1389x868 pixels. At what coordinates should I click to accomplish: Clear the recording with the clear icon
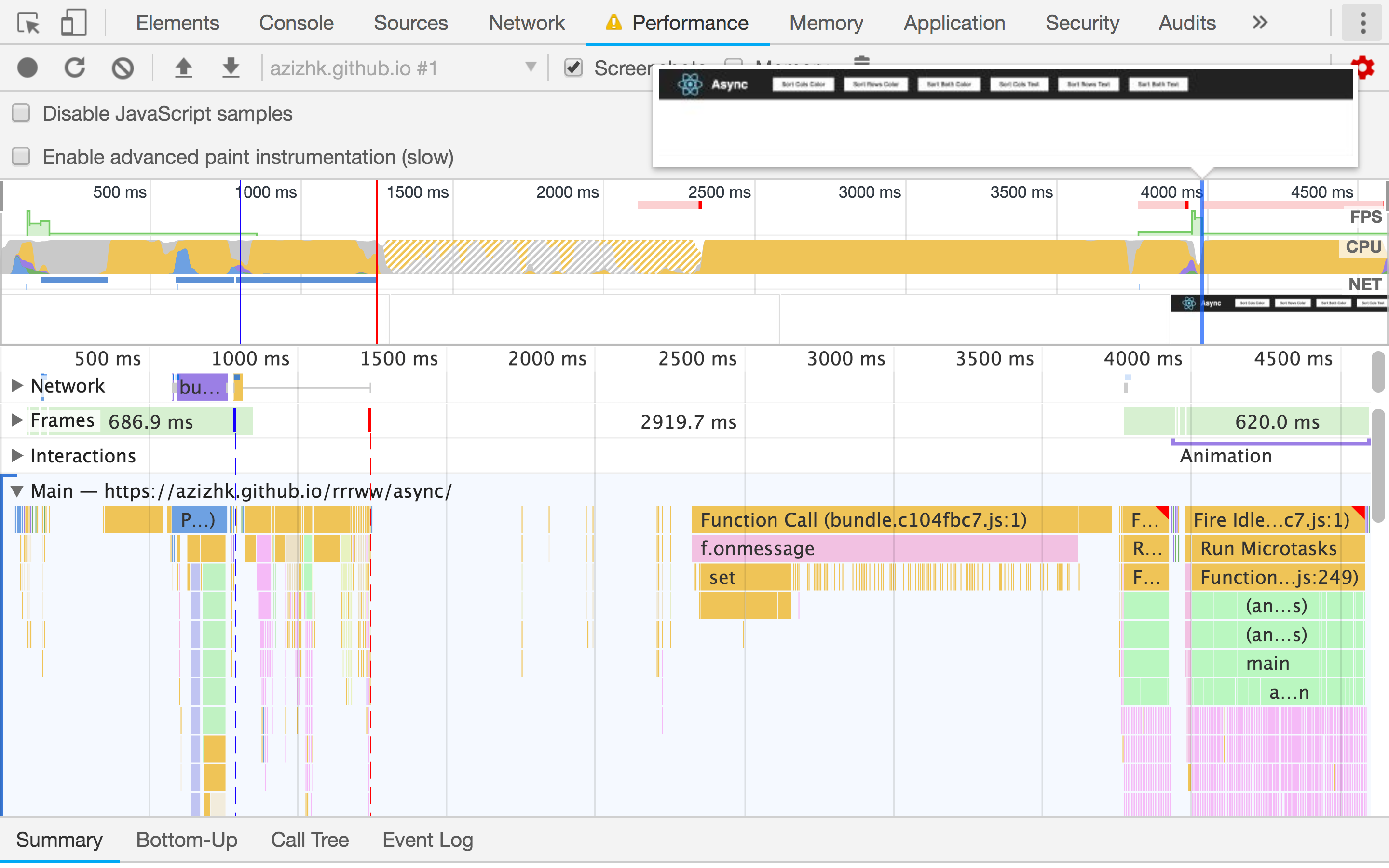coord(122,68)
